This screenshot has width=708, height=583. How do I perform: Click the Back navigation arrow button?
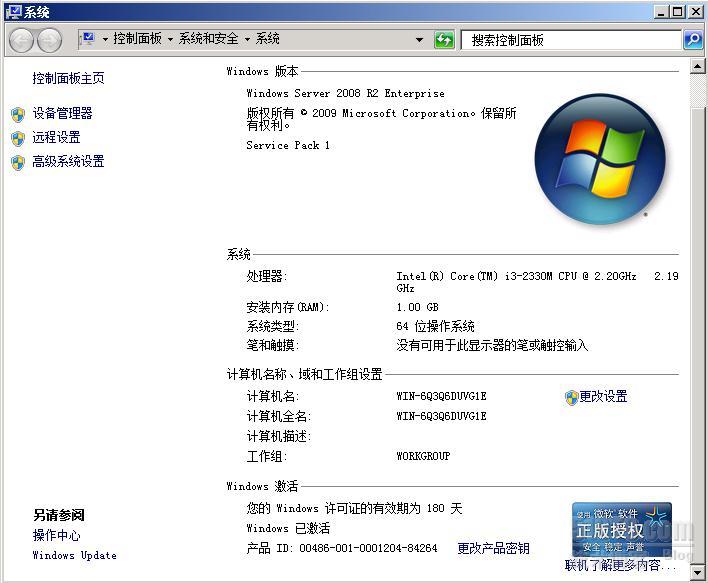pos(21,41)
